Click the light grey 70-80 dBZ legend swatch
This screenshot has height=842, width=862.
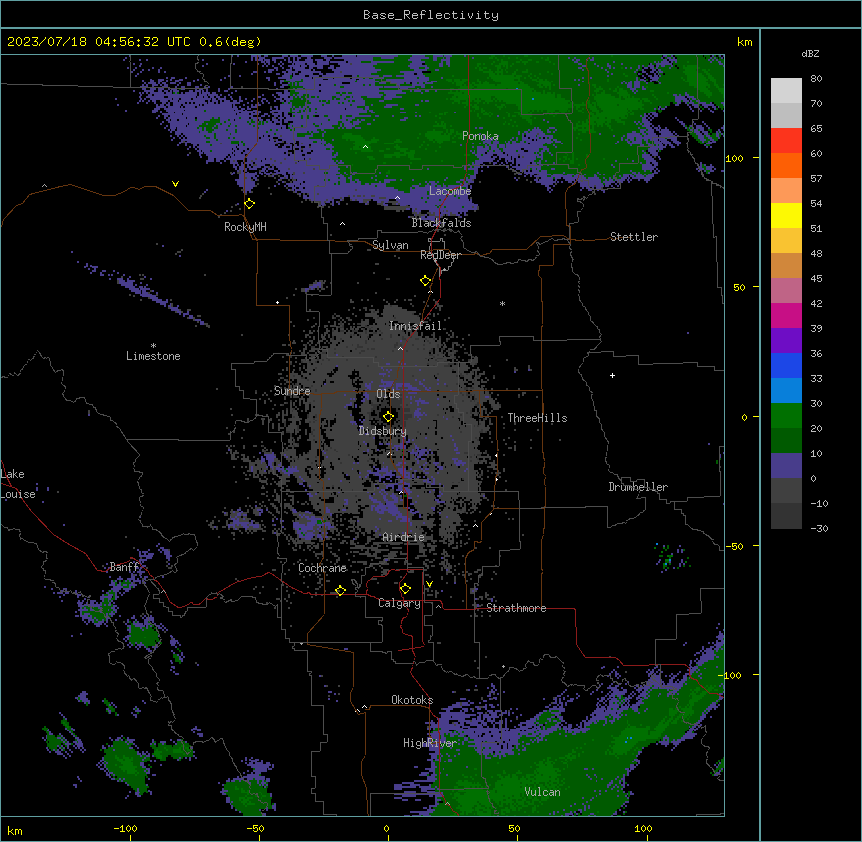pyautogui.click(x=786, y=91)
